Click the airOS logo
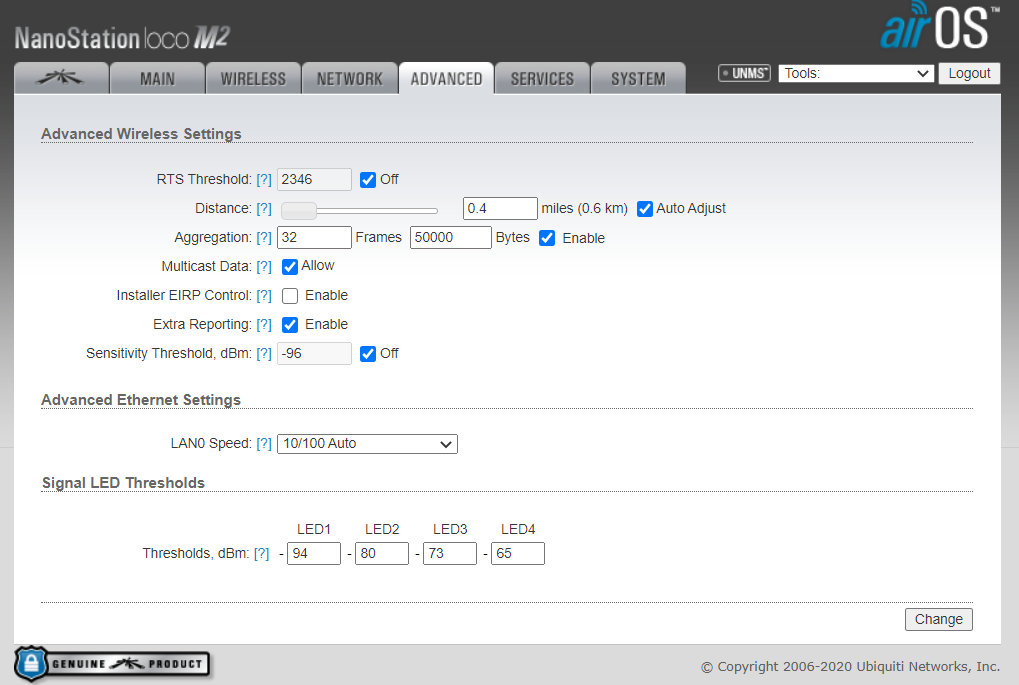The image size is (1019, 685). point(939,26)
